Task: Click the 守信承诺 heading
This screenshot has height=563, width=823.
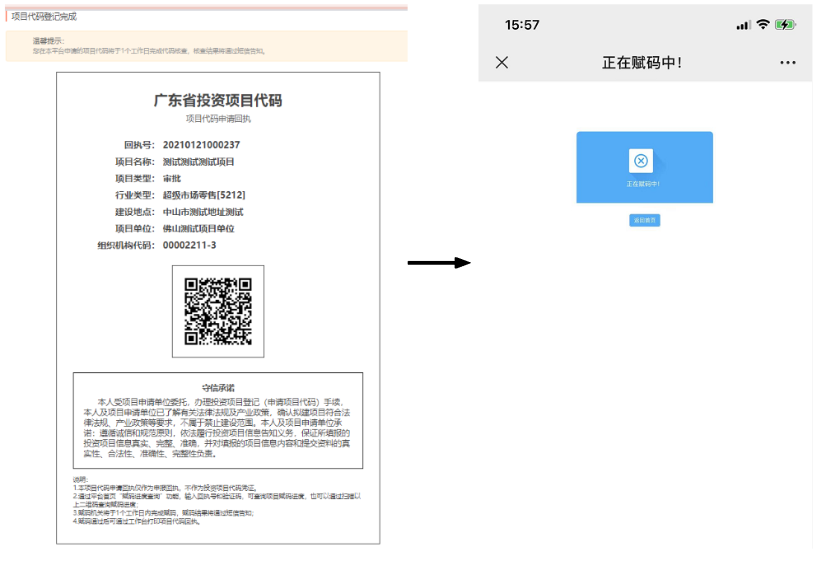Action: click(218, 388)
